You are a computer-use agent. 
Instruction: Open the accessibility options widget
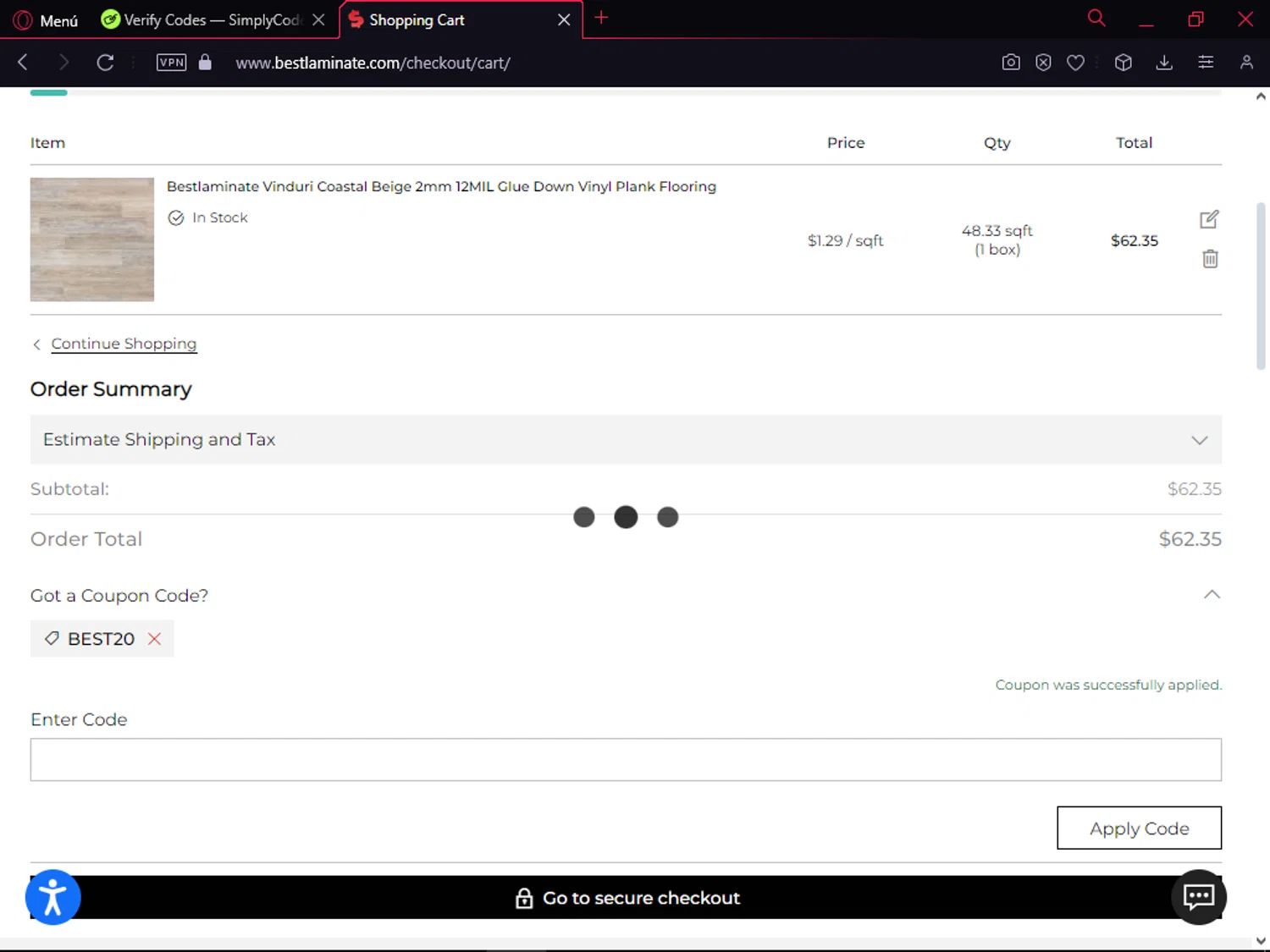pyautogui.click(x=52, y=897)
